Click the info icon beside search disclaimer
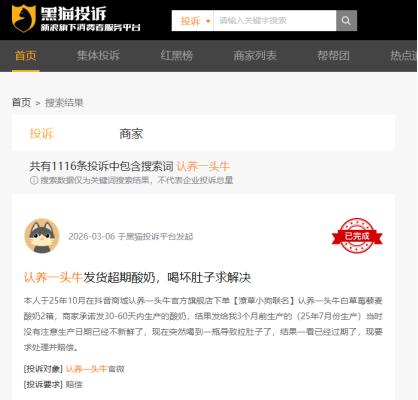Screen dimensions: 418x400 pos(34,180)
